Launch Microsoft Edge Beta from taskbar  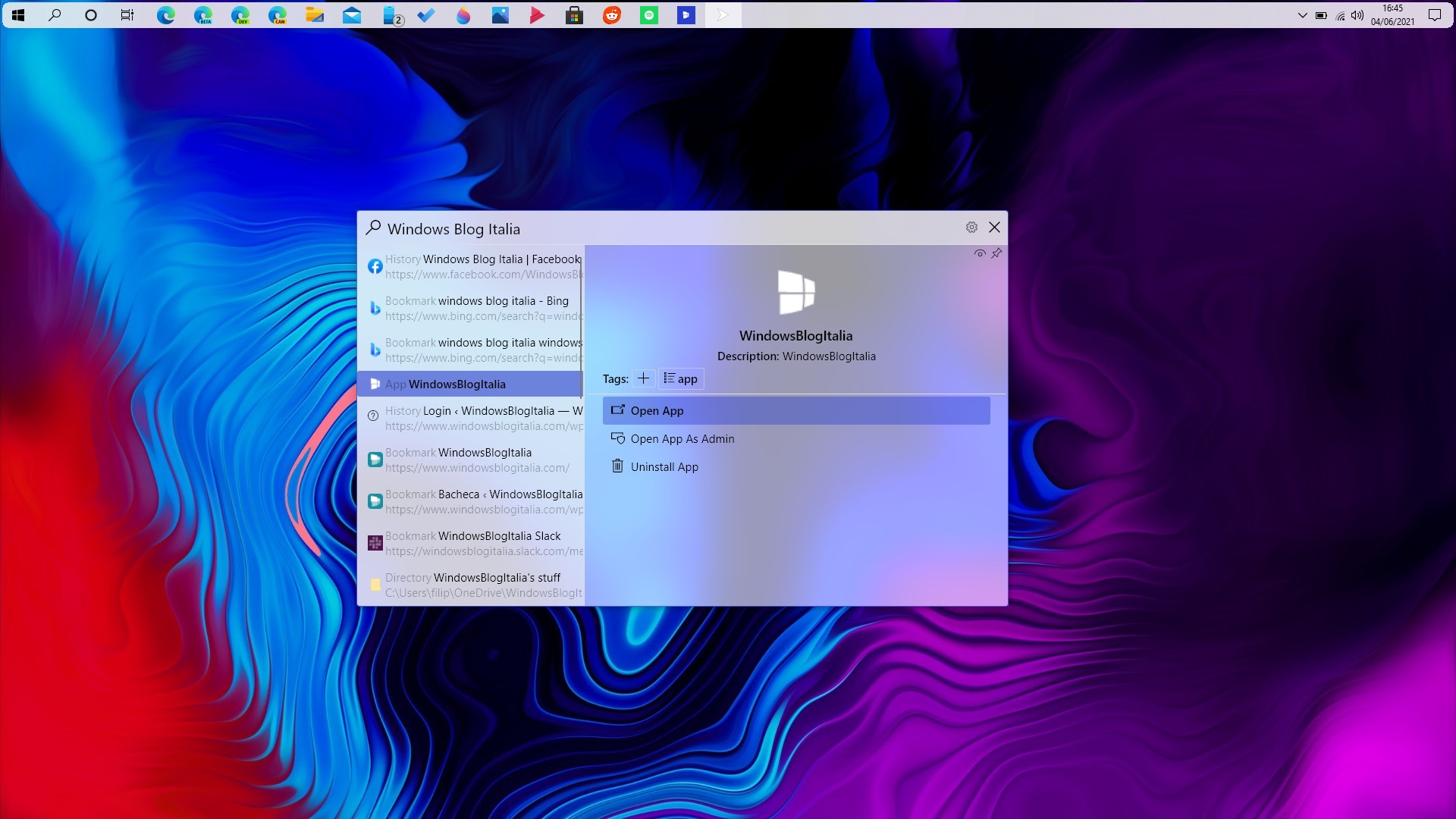pos(202,14)
